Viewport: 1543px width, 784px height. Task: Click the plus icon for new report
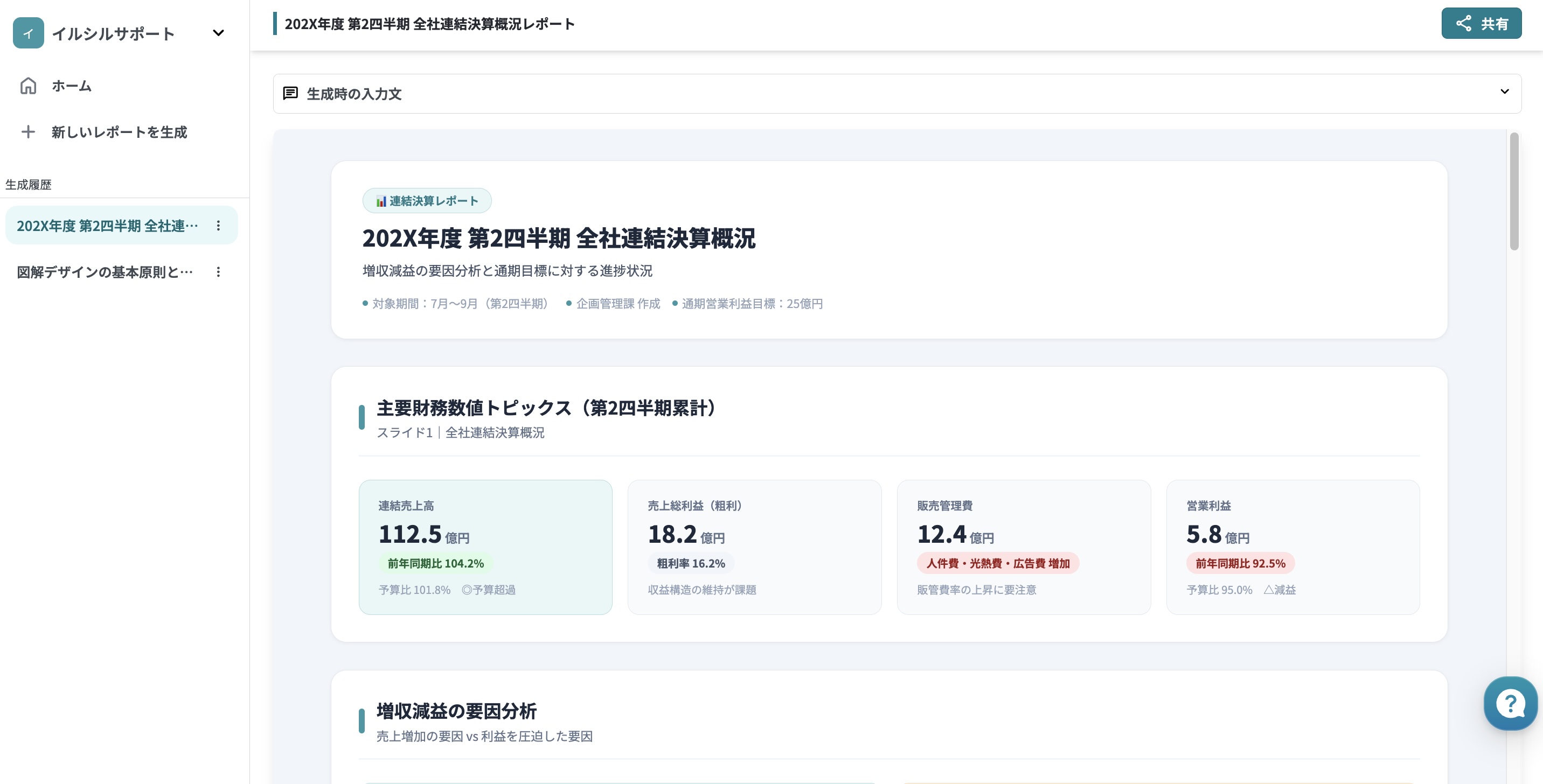click(28, 132)
